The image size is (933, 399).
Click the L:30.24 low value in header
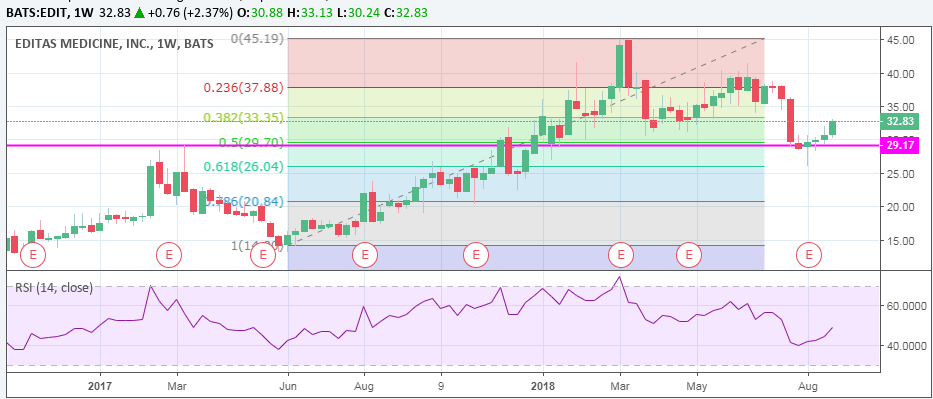358,12
